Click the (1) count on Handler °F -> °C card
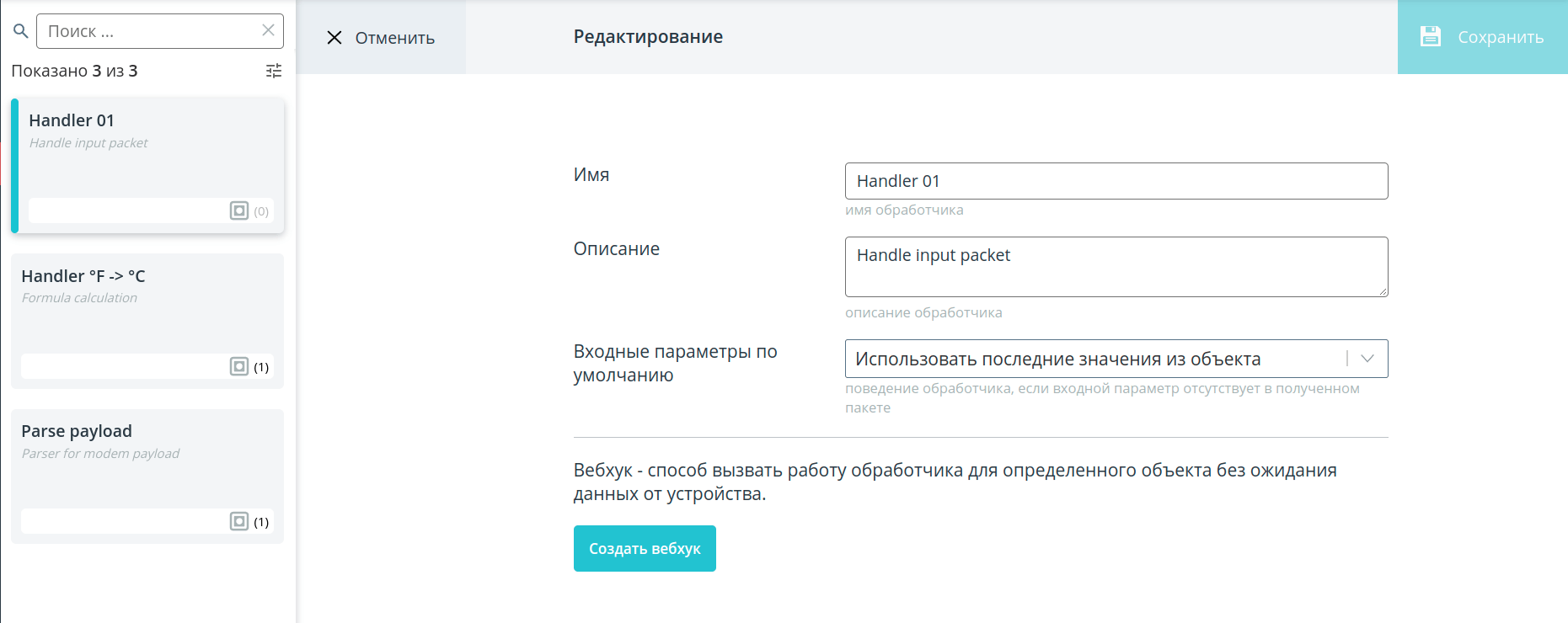The image size is (1568, 623). (261, 367)
